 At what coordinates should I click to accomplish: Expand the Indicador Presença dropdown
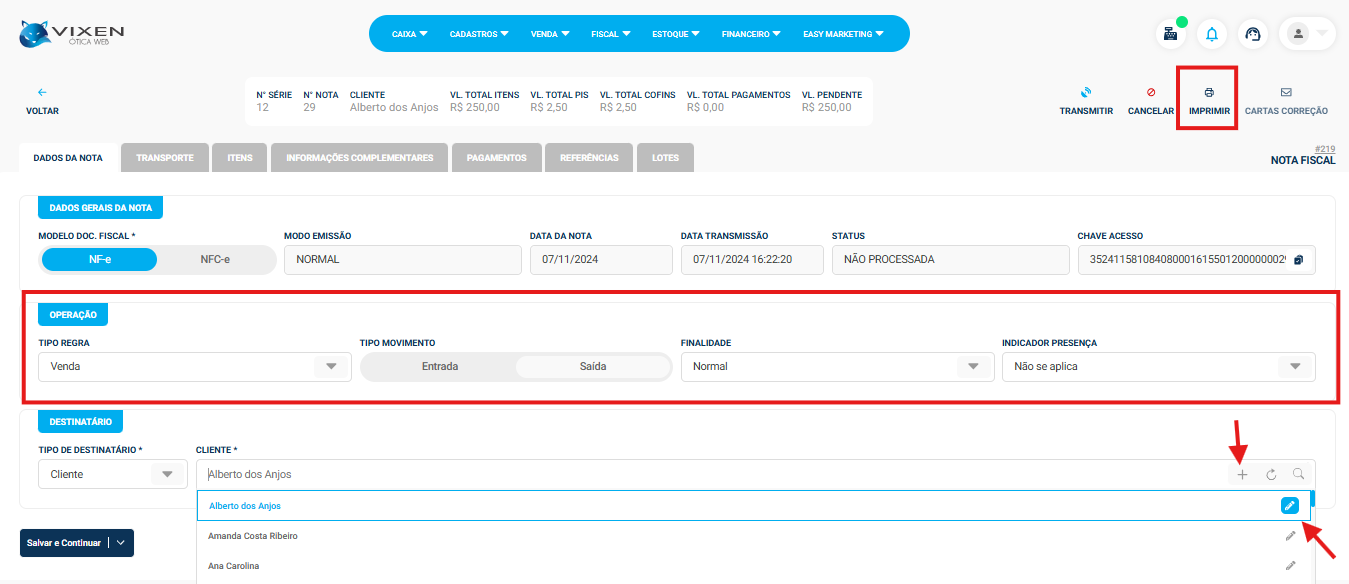click(1295, 367)
